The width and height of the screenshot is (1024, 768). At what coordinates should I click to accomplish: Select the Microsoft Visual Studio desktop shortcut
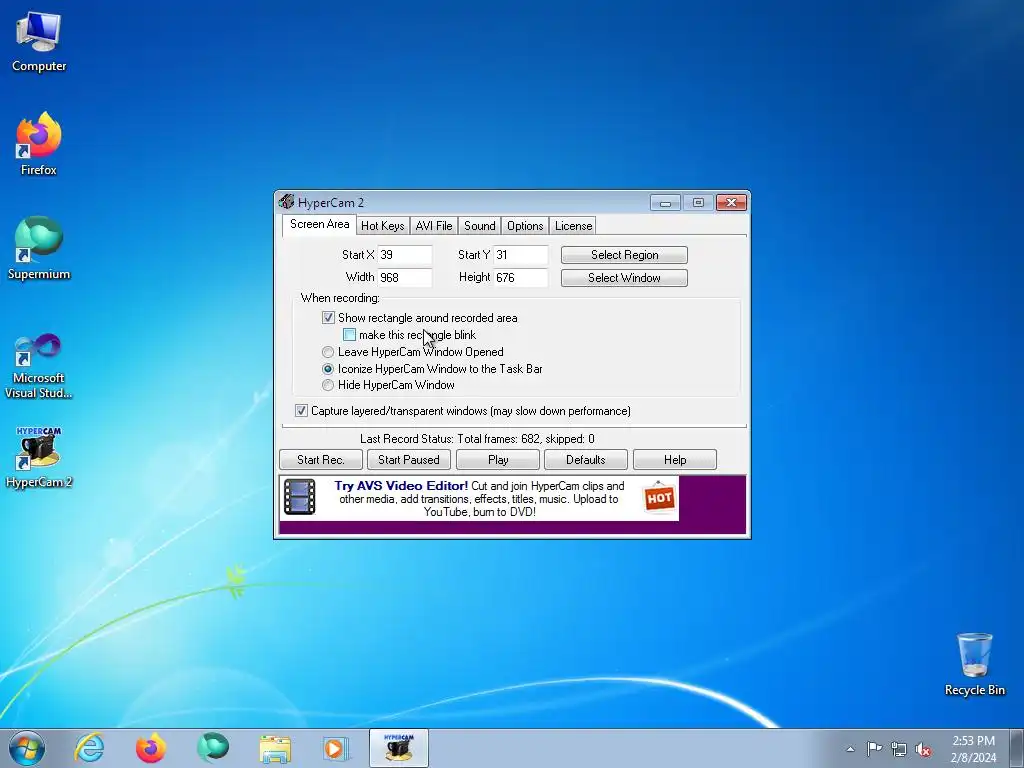[39, 366]
